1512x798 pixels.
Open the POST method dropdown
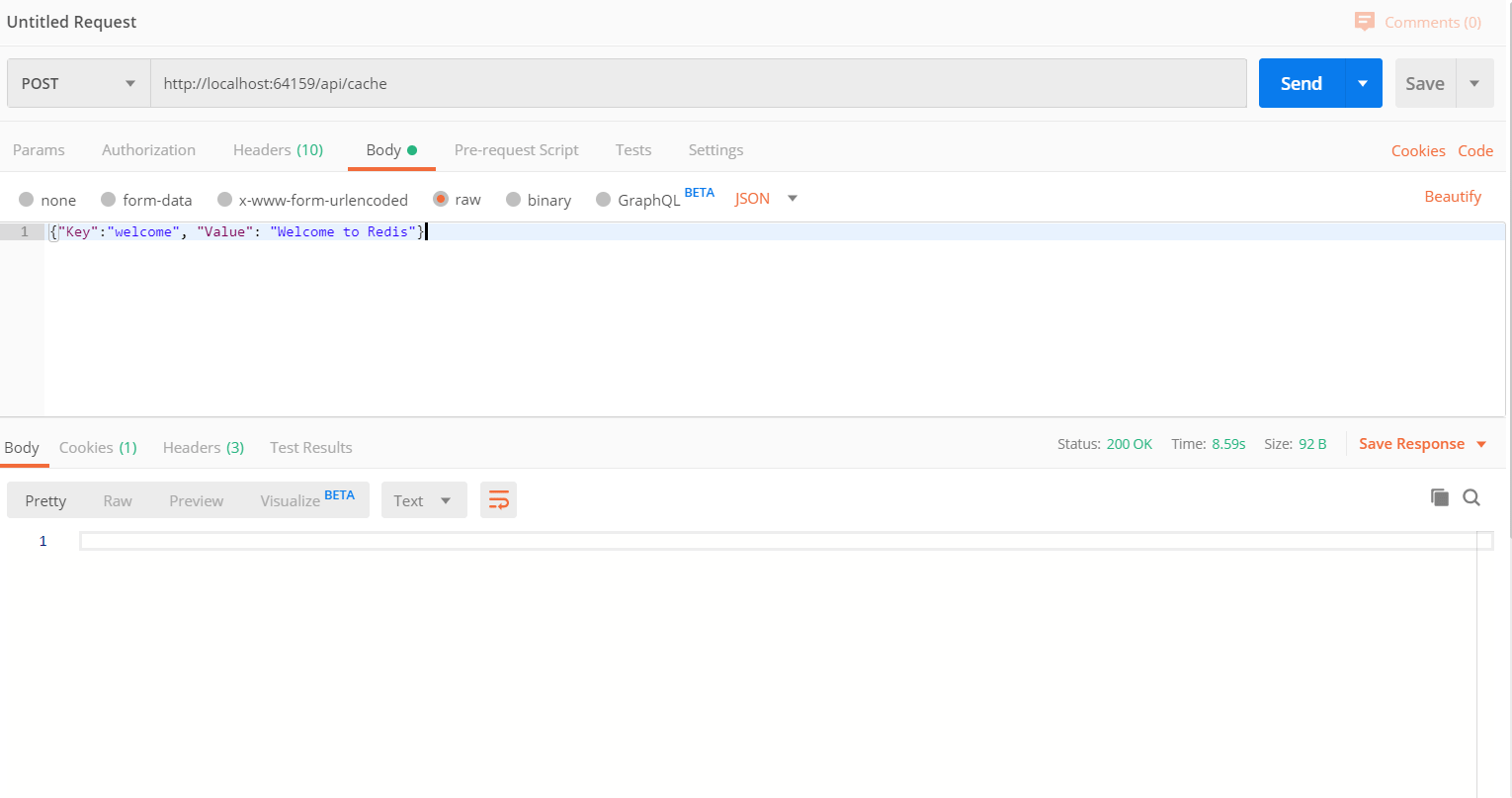79,83
